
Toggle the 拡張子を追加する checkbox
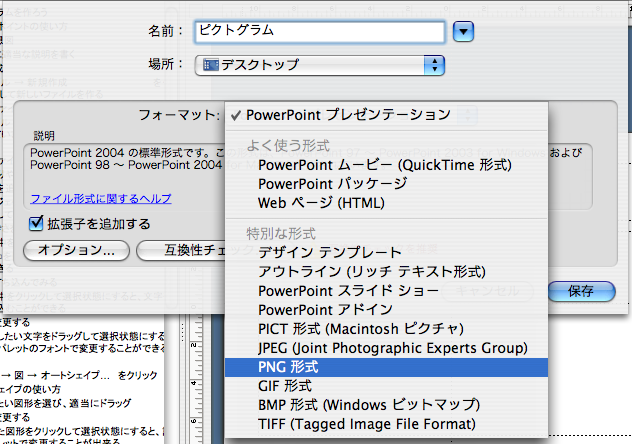(36, 223)
